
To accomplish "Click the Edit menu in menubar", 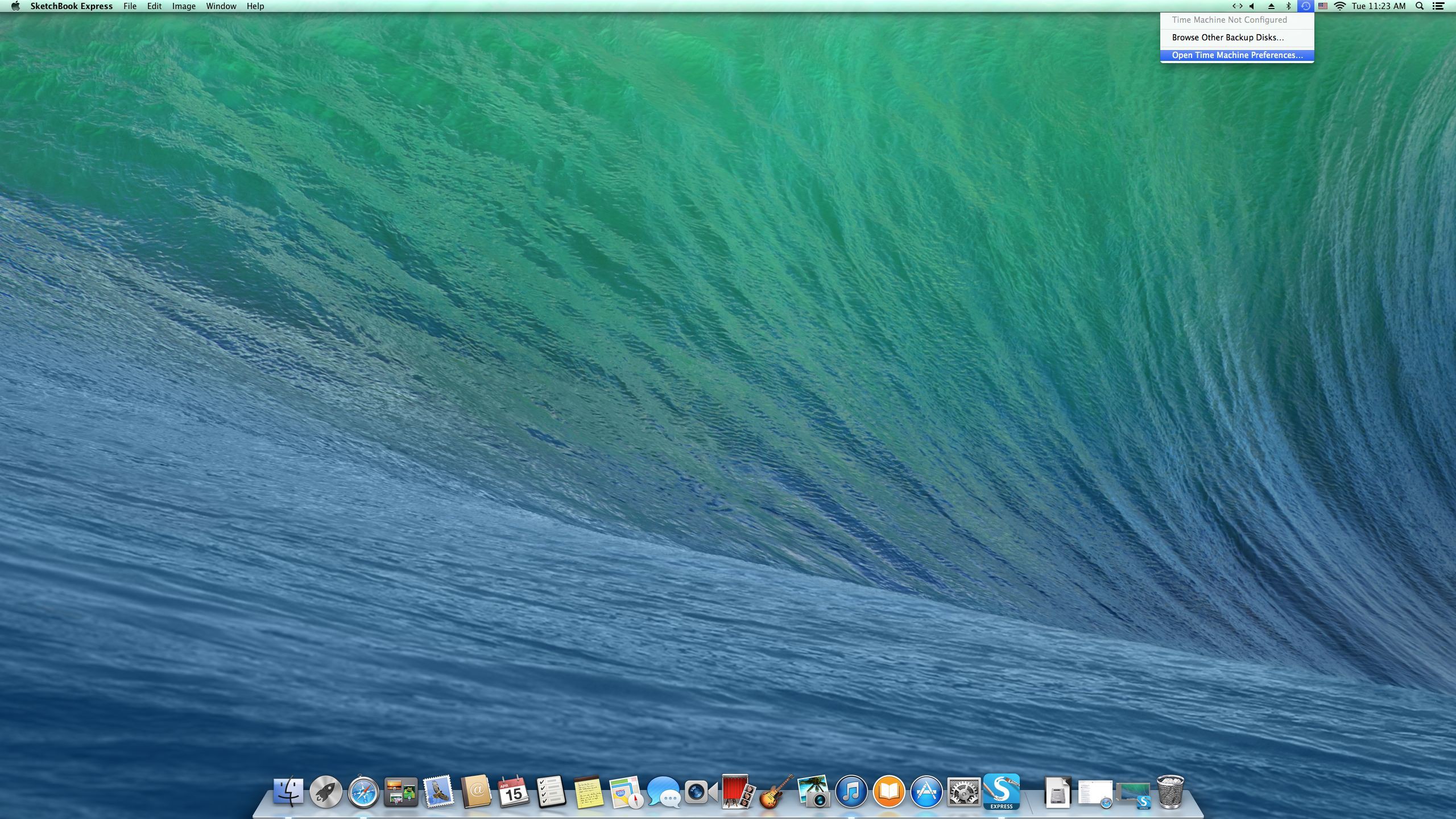I will tap(154, 6).
